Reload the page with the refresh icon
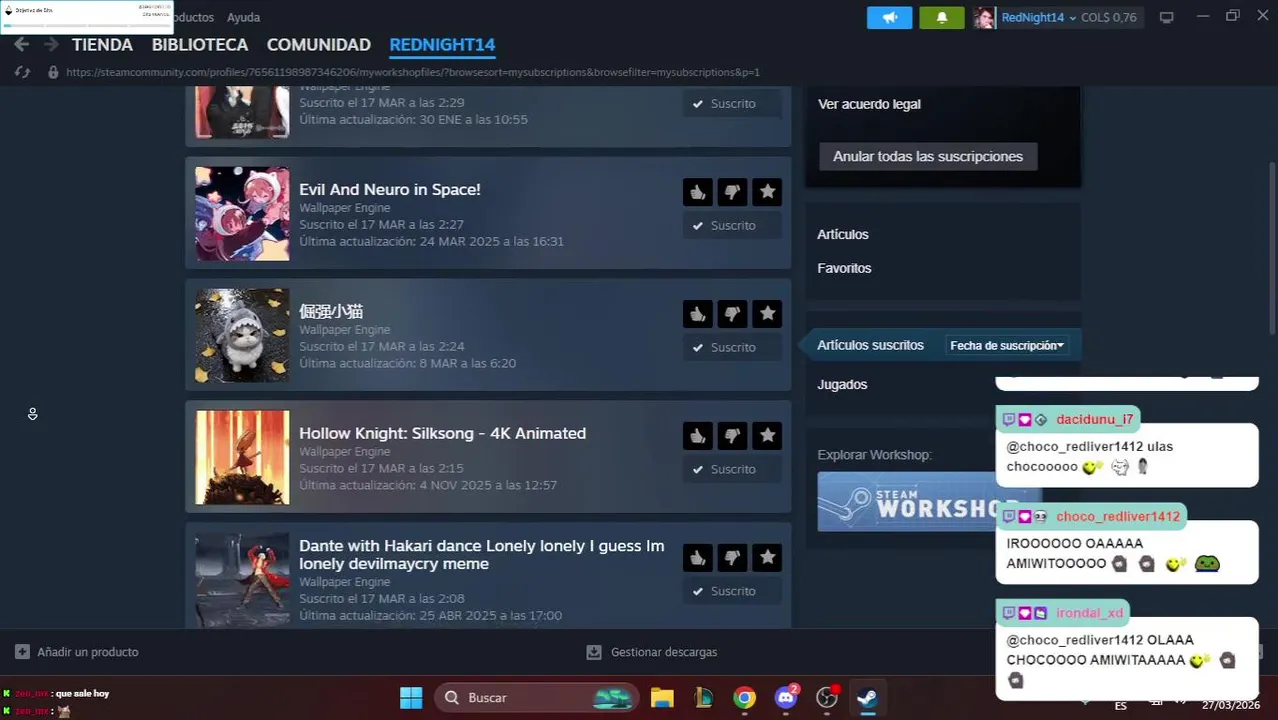The width and height of the screenshot is (1278, 720). (23, 72)
